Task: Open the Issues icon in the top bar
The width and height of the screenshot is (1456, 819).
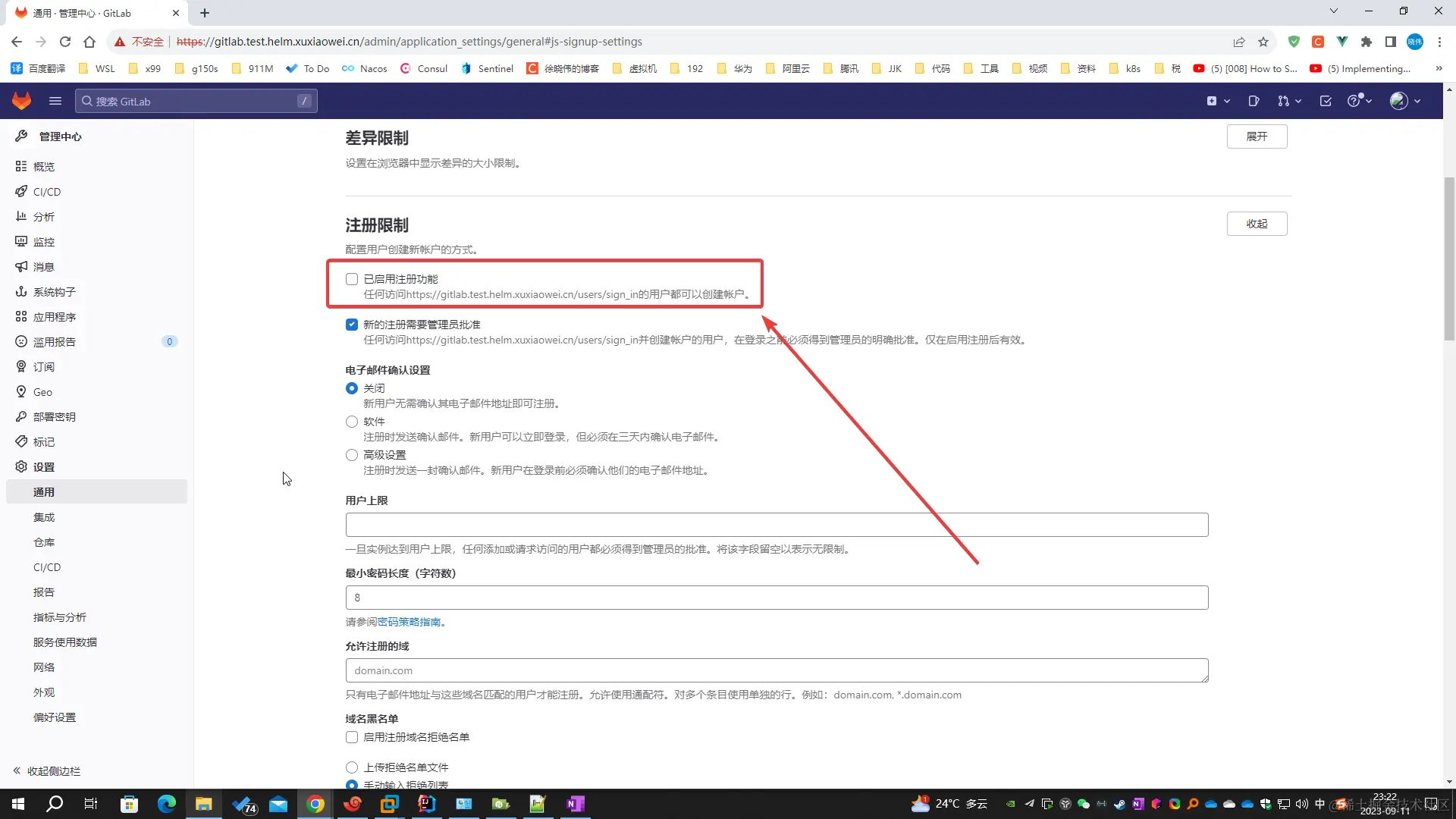Action: [x=1254, y=101]
